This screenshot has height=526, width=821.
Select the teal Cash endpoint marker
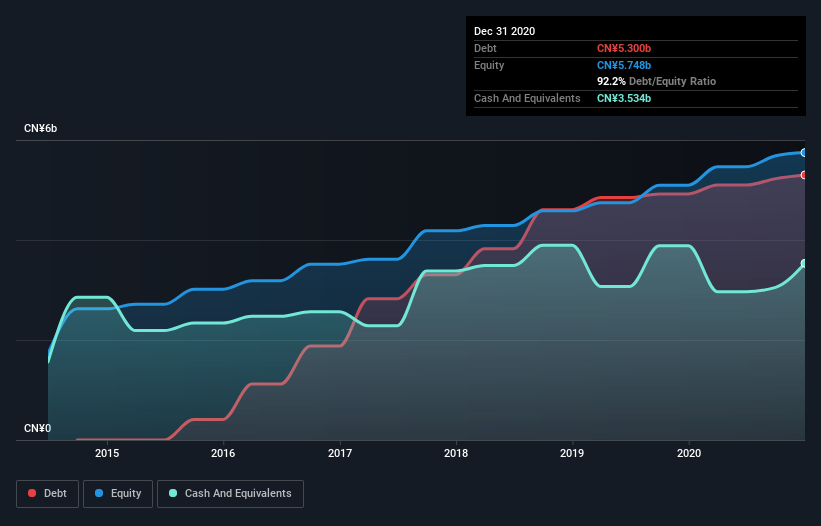click(x=804, y=263)
